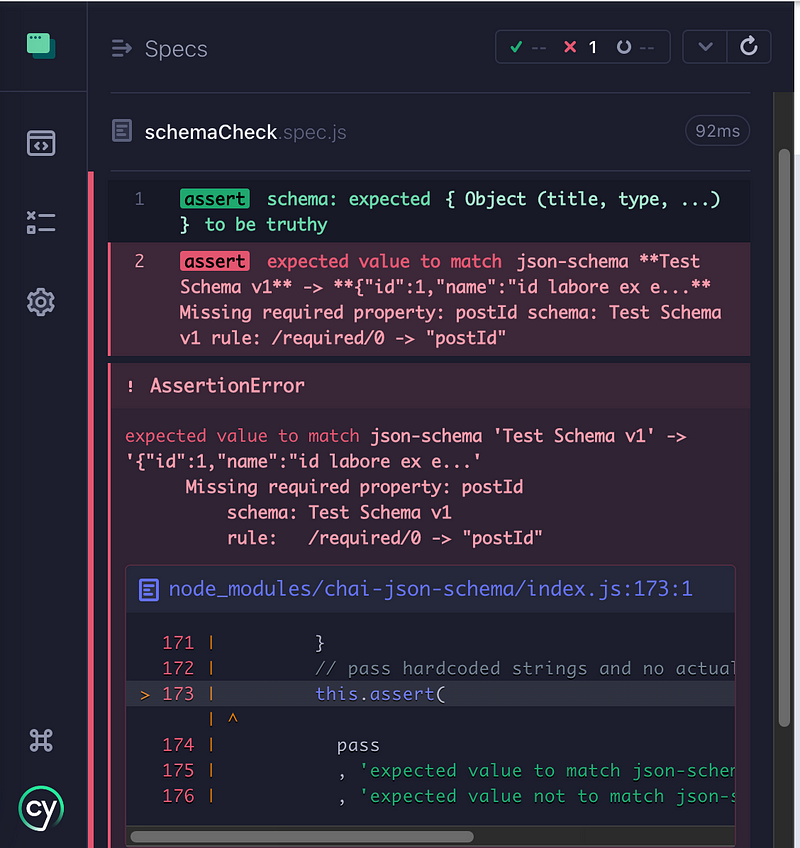Expand options with the chevron down button

coord(705,47)
